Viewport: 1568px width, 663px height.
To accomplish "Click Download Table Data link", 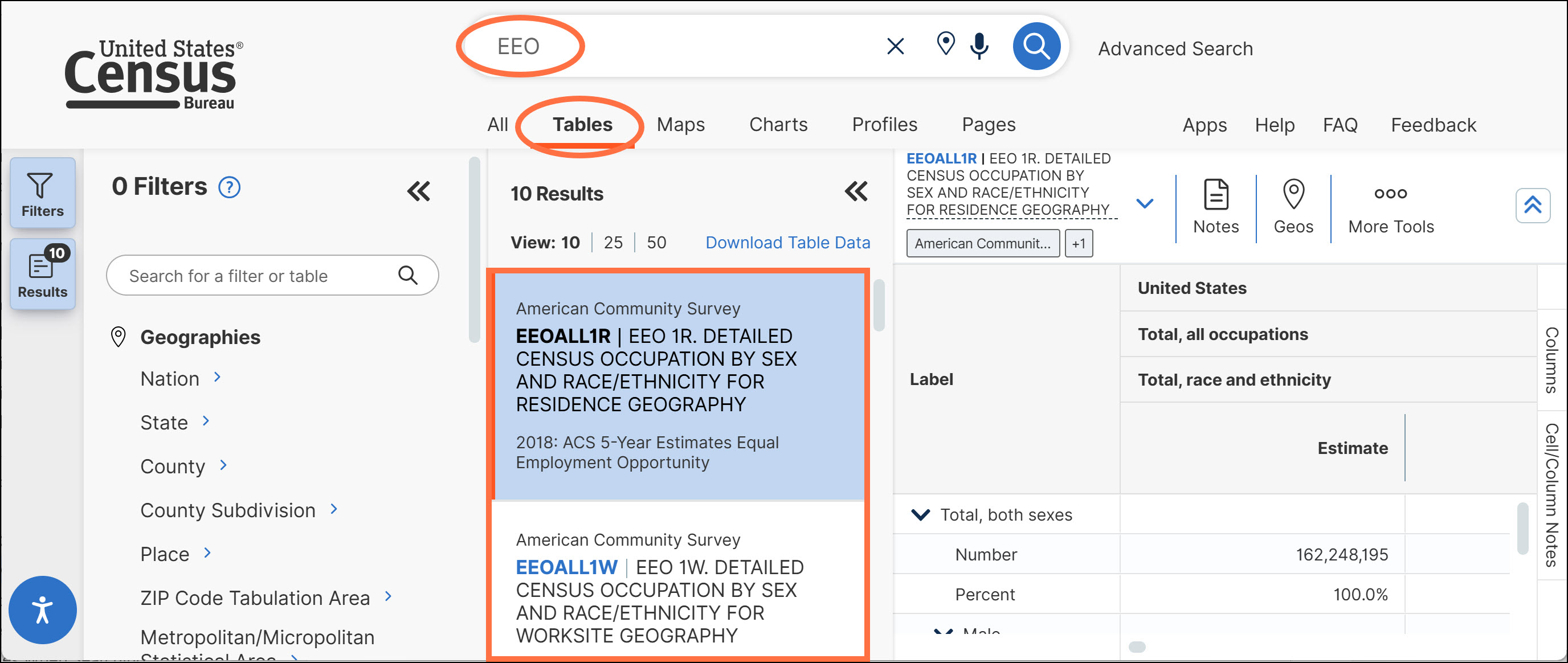I will click(787, 243).
